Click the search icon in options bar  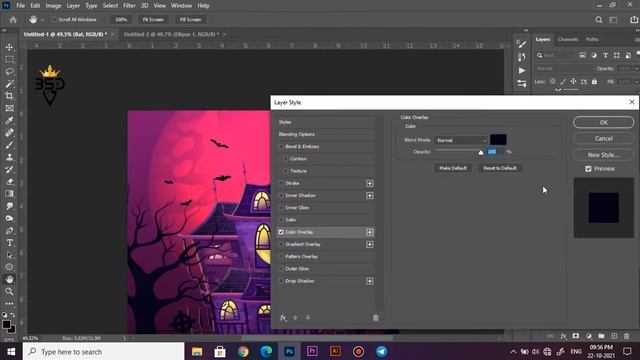[599, 20]
